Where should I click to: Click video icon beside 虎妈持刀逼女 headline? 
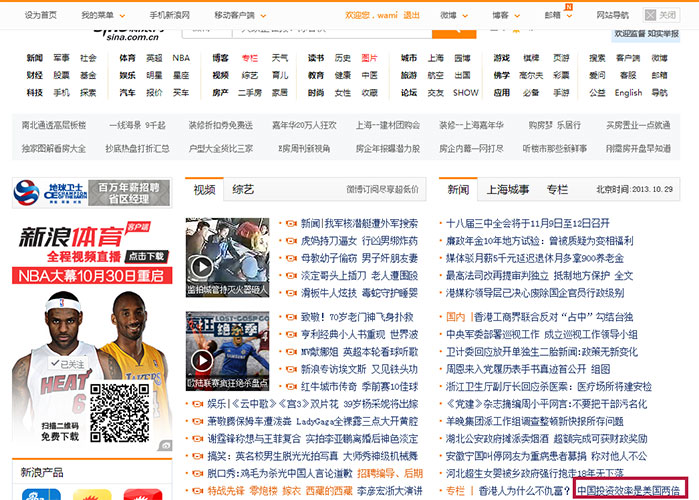coord(291,241)
